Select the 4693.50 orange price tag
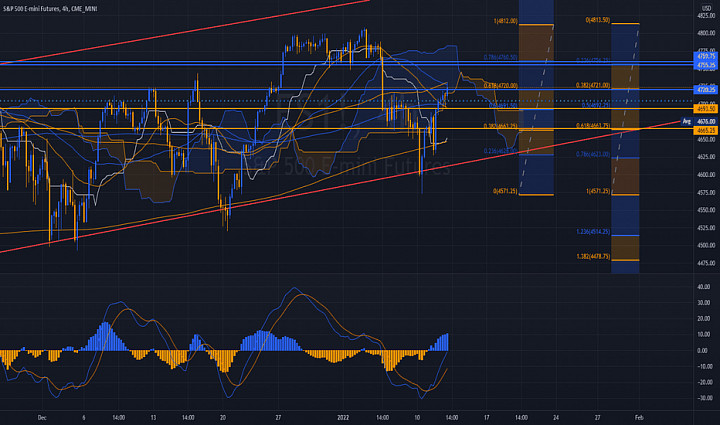The image size is (720, 425). click(705, 109)
